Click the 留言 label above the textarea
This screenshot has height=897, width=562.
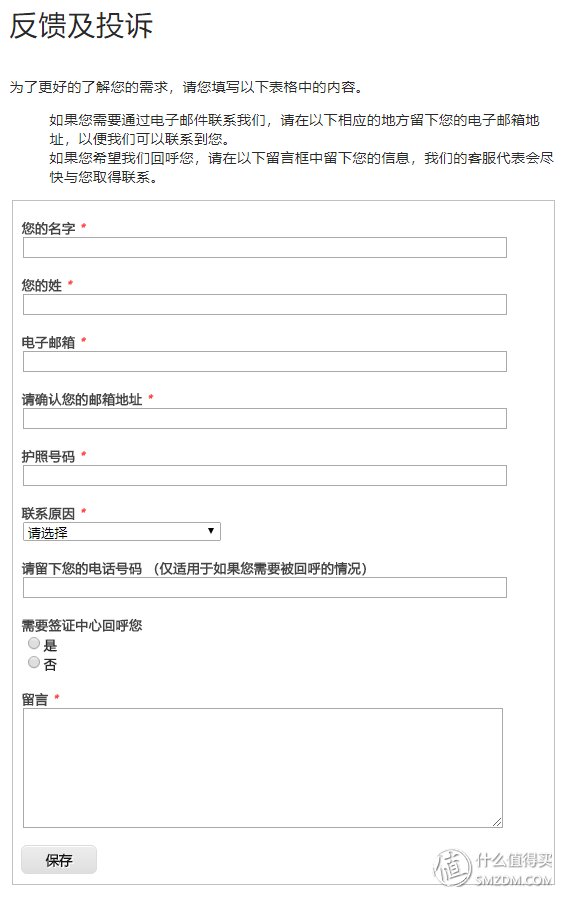pos(35,699)
